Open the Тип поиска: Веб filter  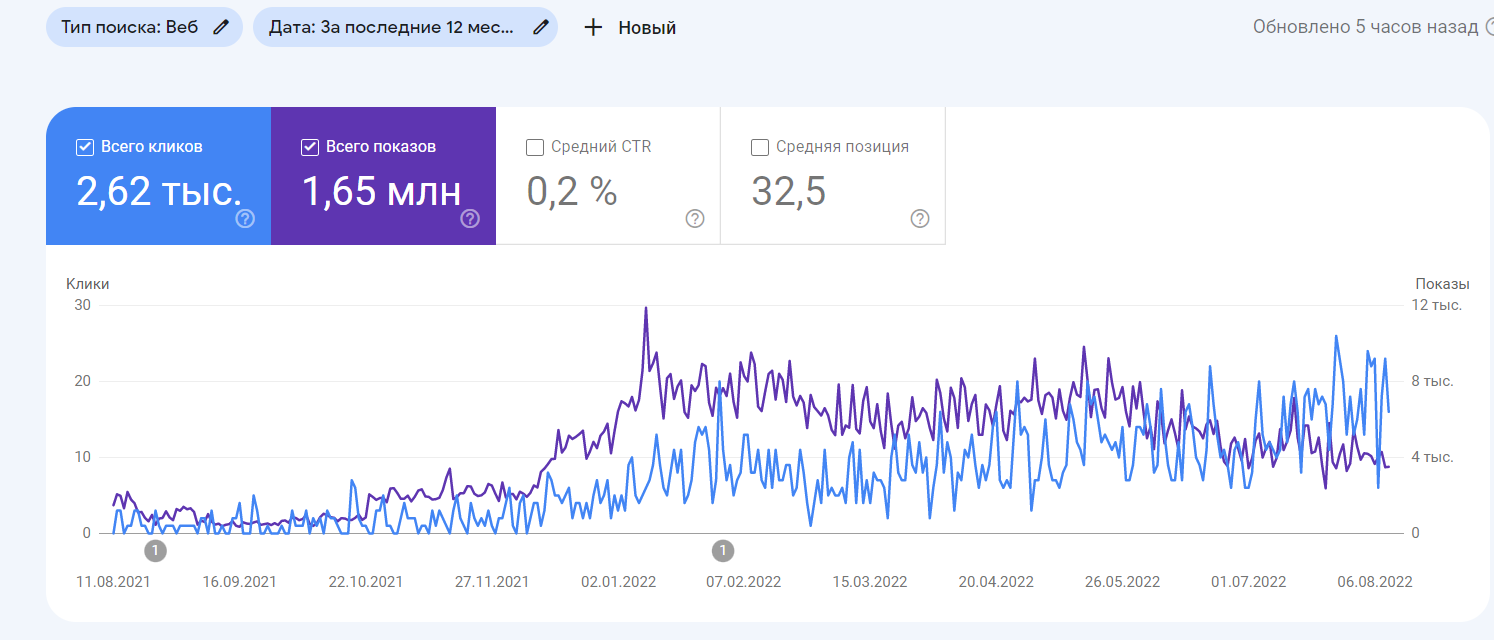(x=130, y=27)
